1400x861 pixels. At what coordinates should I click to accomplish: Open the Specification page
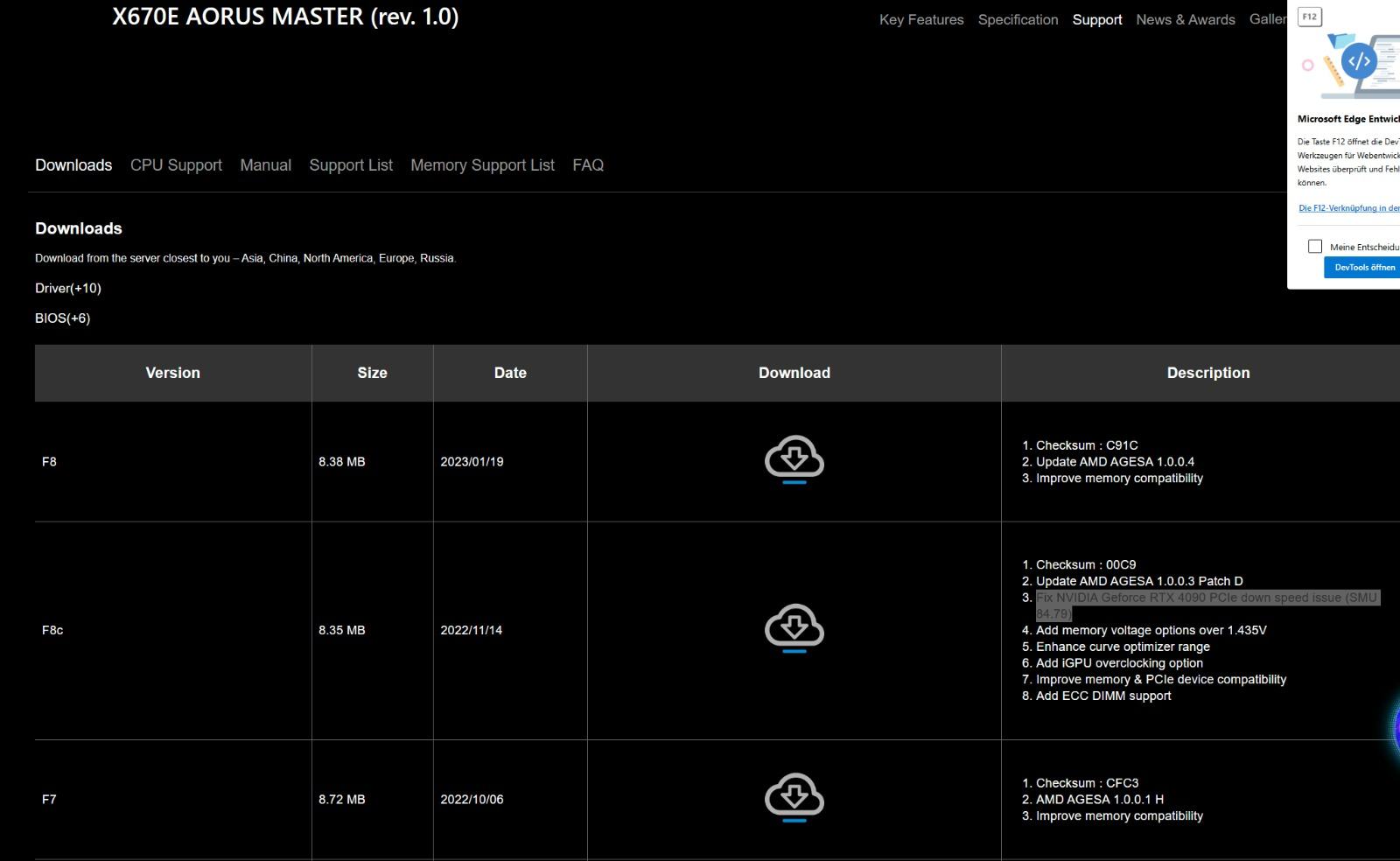[x=1018, y=19]
